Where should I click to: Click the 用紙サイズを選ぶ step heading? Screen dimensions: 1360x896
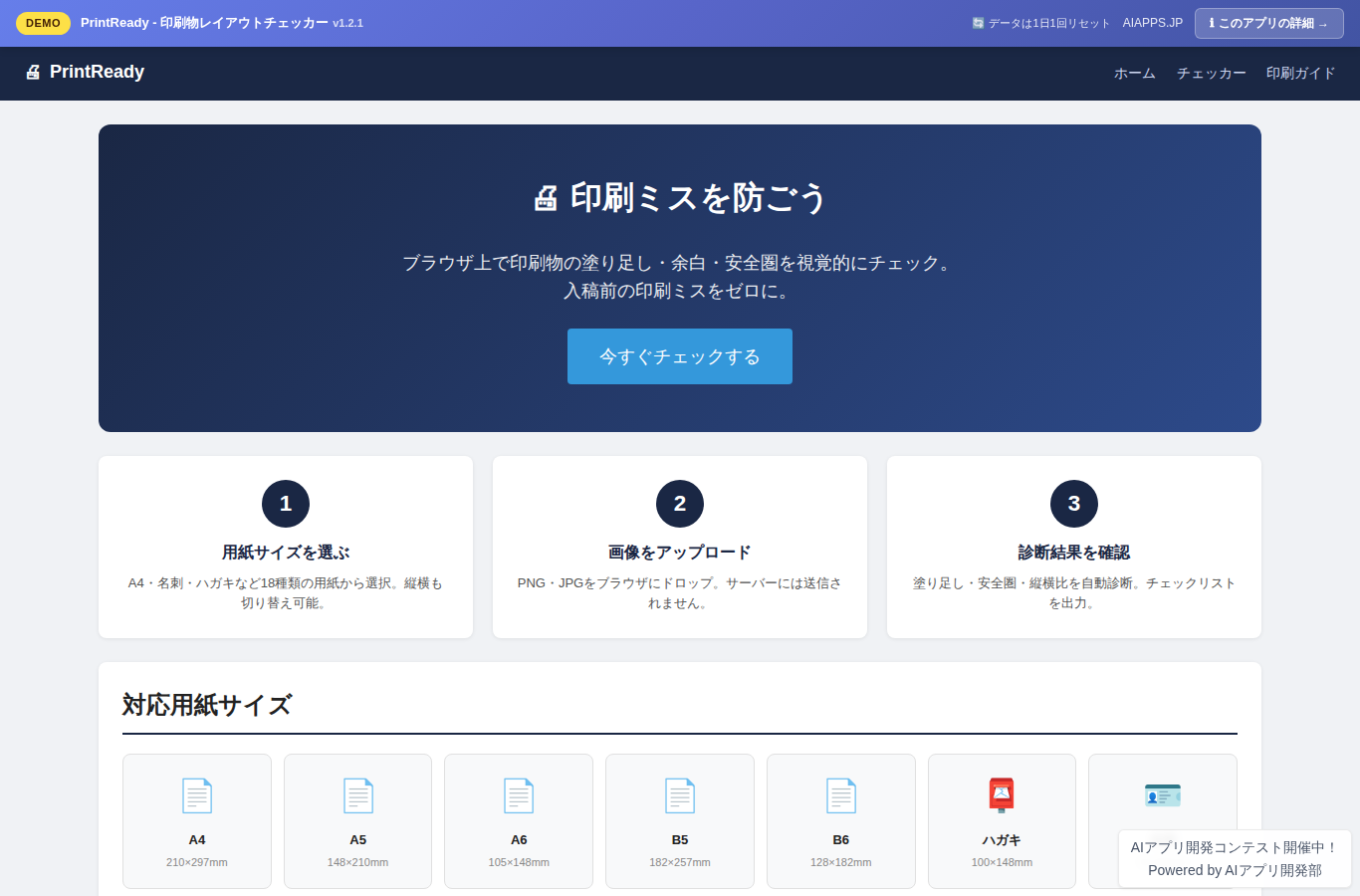pyautogui.click(x=286, y=553)
